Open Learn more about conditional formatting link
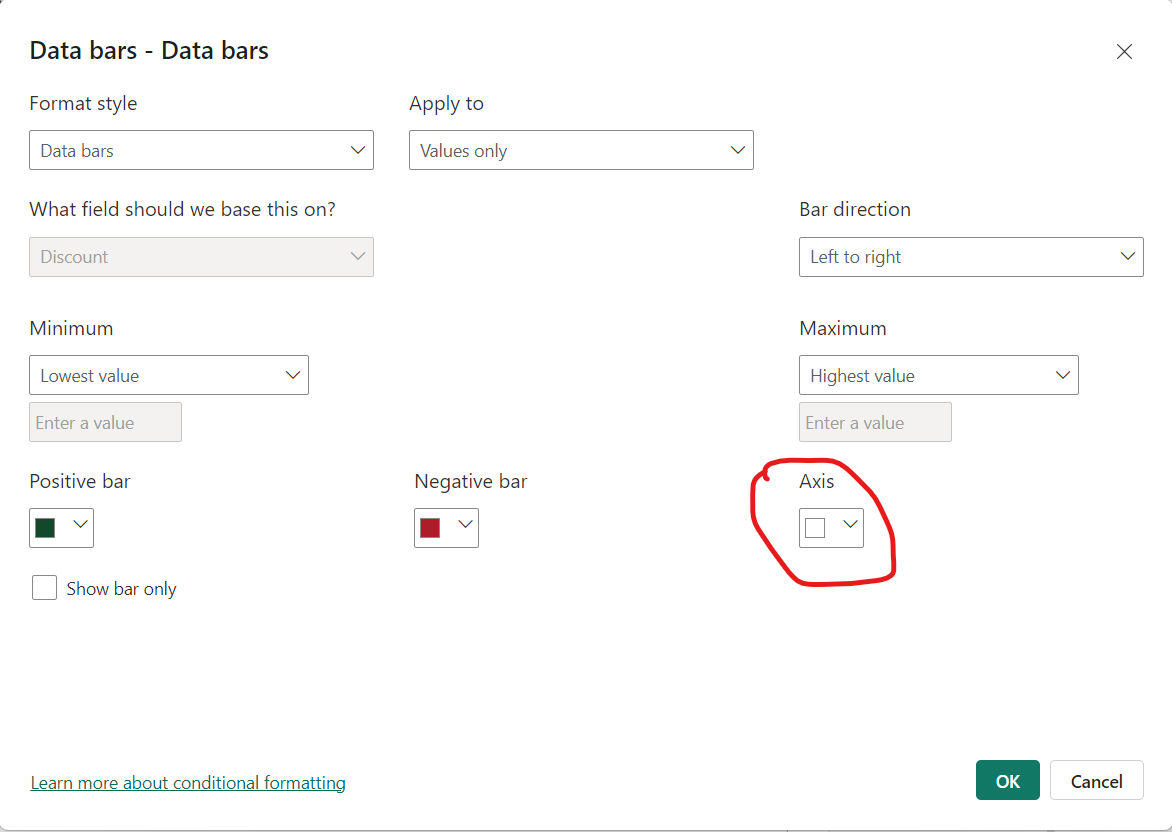Screen dimensions: 1172x832 [188, 783]
